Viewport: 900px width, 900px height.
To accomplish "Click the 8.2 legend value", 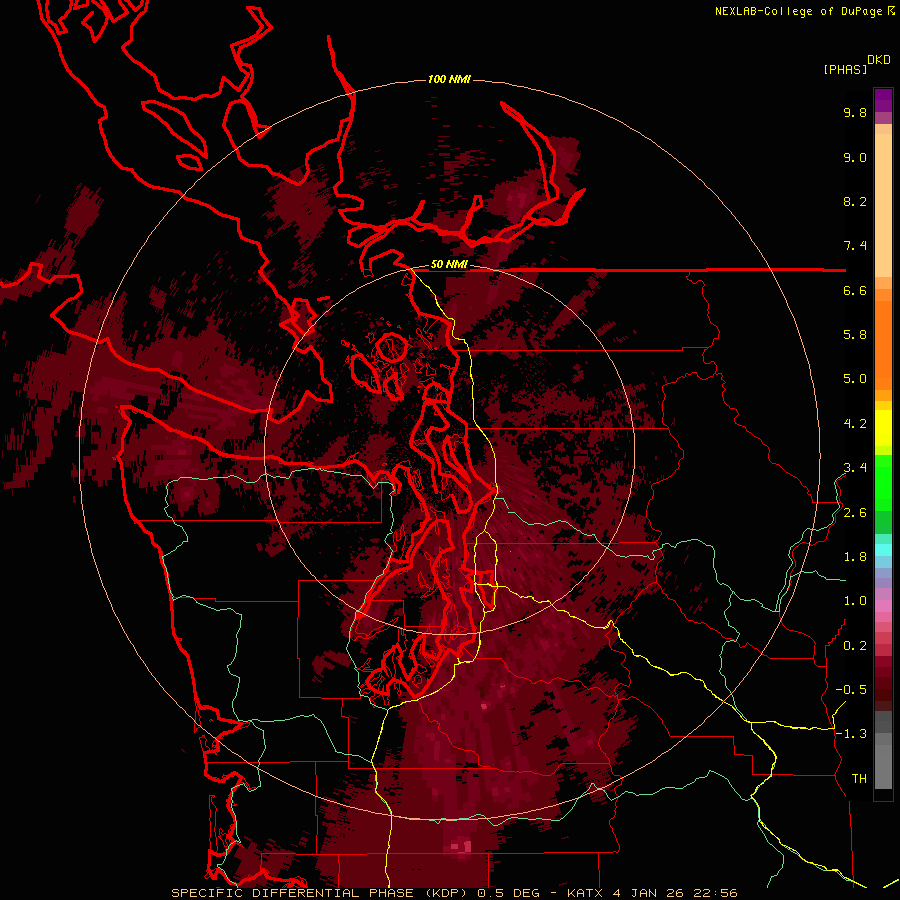I will (x=855, y=201).
